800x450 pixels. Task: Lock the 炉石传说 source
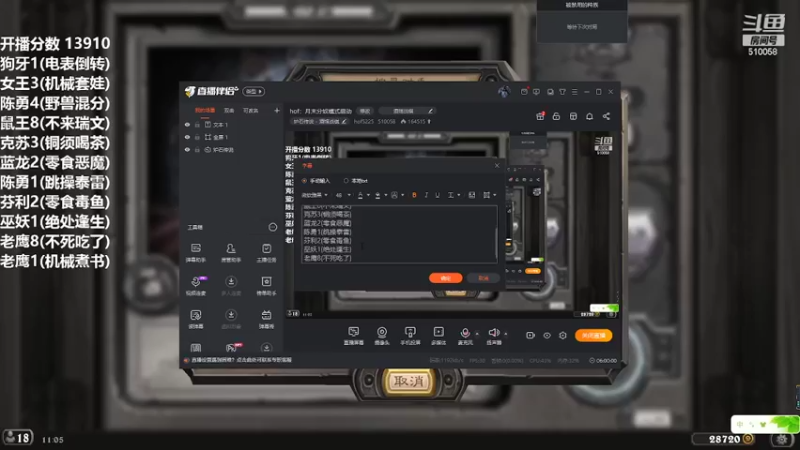point(197,149)
